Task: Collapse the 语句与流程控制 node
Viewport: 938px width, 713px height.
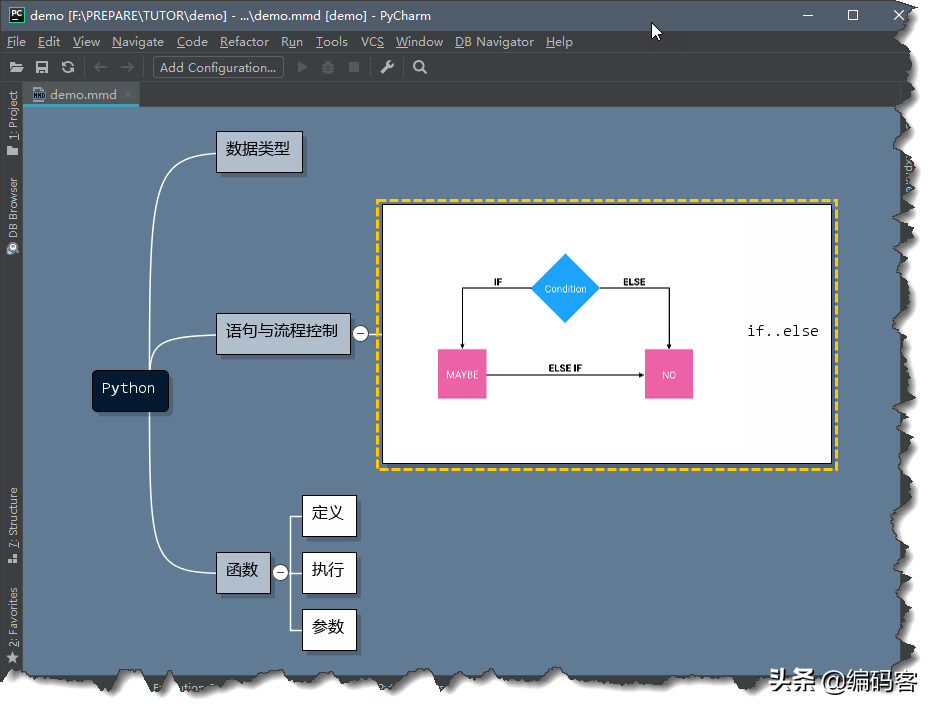Action: [x=361, y=334]
